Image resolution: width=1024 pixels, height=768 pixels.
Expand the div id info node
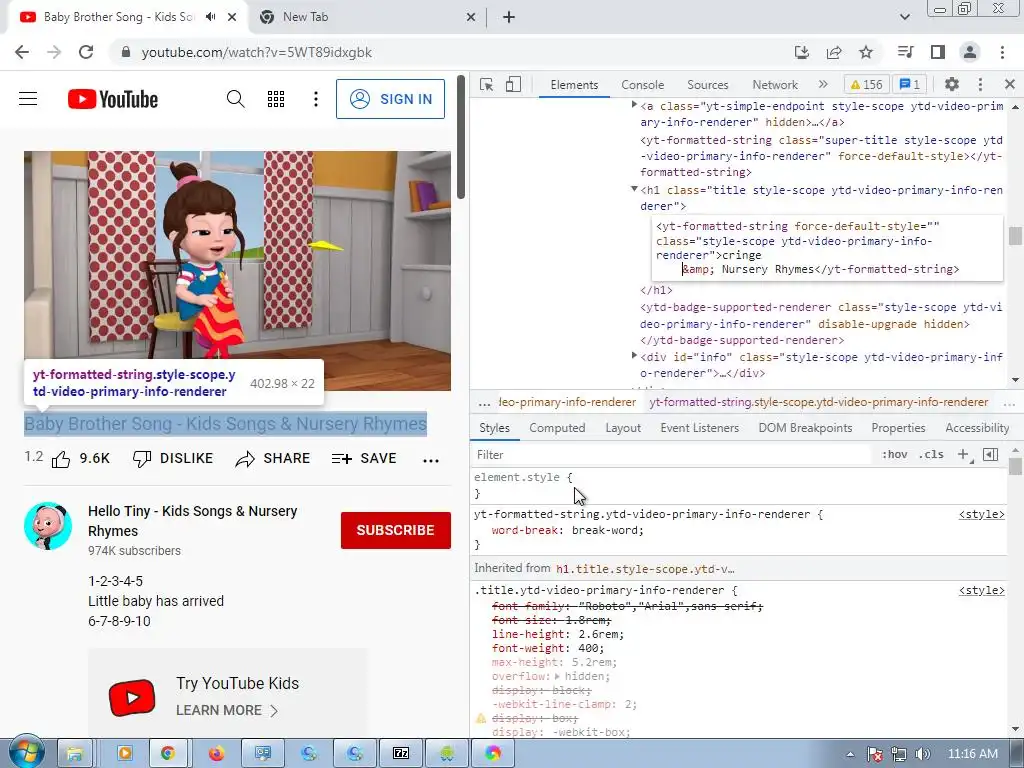pos(633,356)
